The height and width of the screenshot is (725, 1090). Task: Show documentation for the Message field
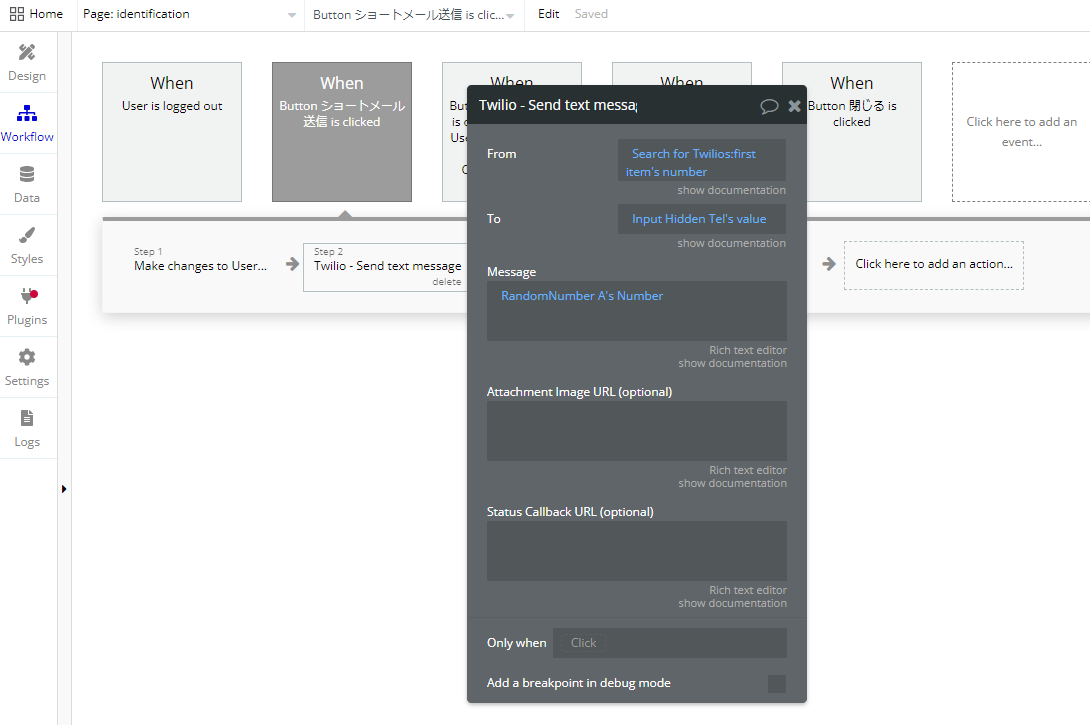(x=733, y=364)
